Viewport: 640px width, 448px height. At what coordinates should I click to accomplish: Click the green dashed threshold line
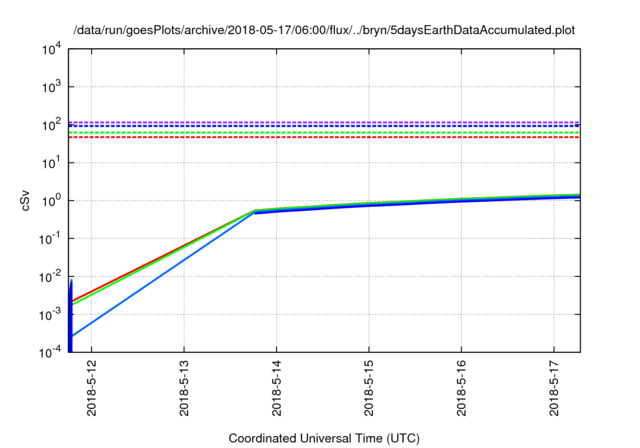point(324,133)
